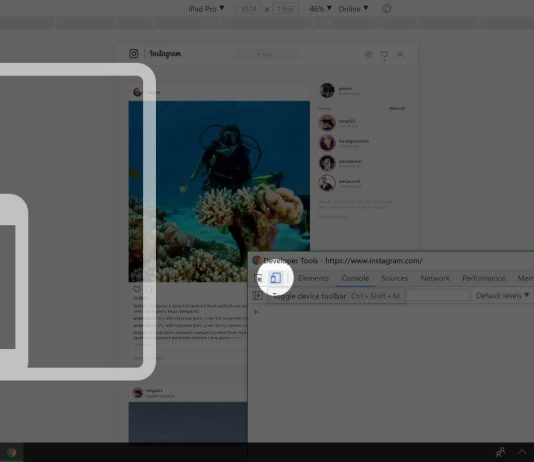Click the Instagram wordmark
The image size is (534, 462).
pyautogui.click(x=166, y=53)
